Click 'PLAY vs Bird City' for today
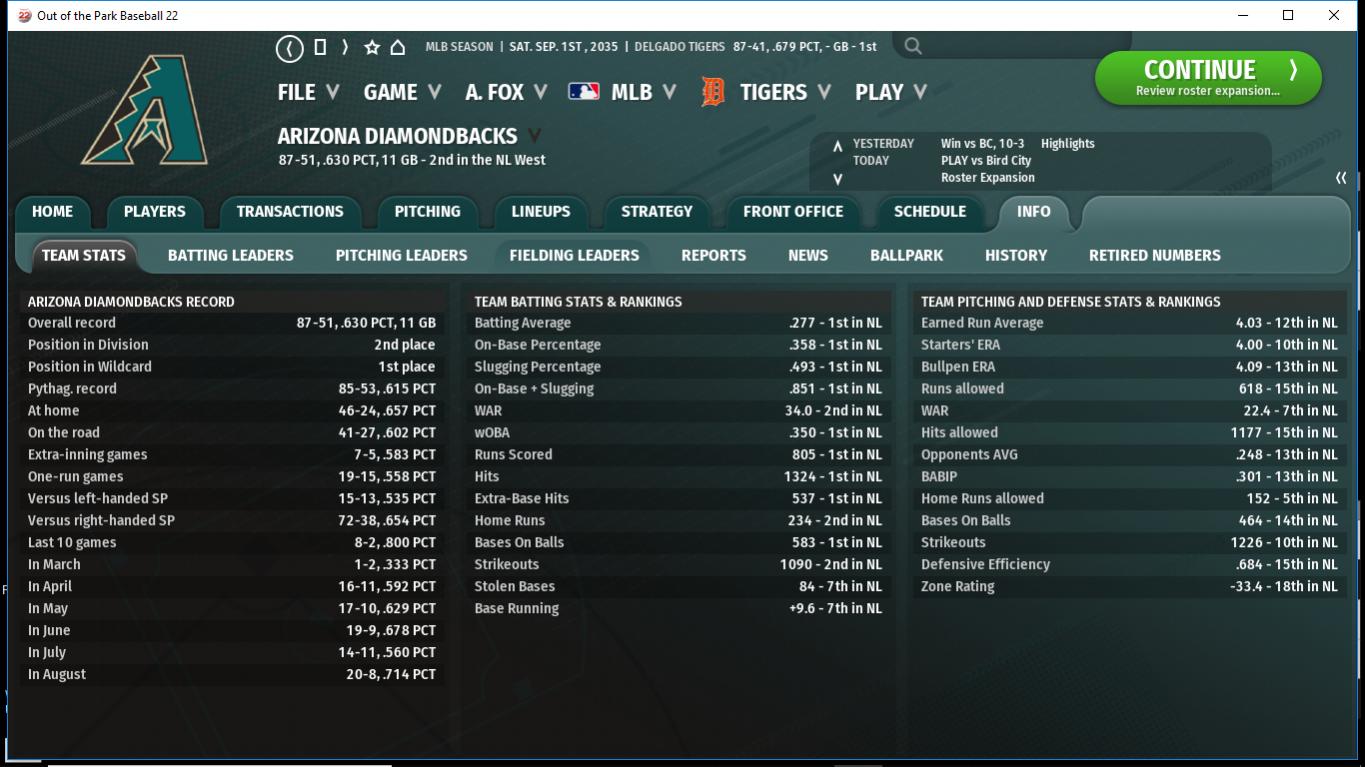 pyautogui.click(x=986, y=161)
